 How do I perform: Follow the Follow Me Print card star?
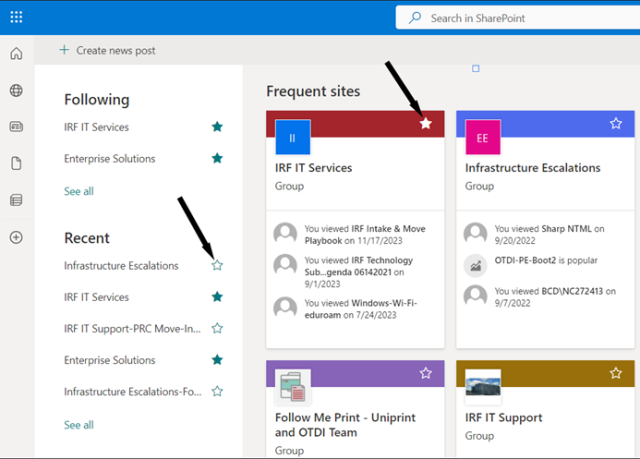[x=426, y=373]
